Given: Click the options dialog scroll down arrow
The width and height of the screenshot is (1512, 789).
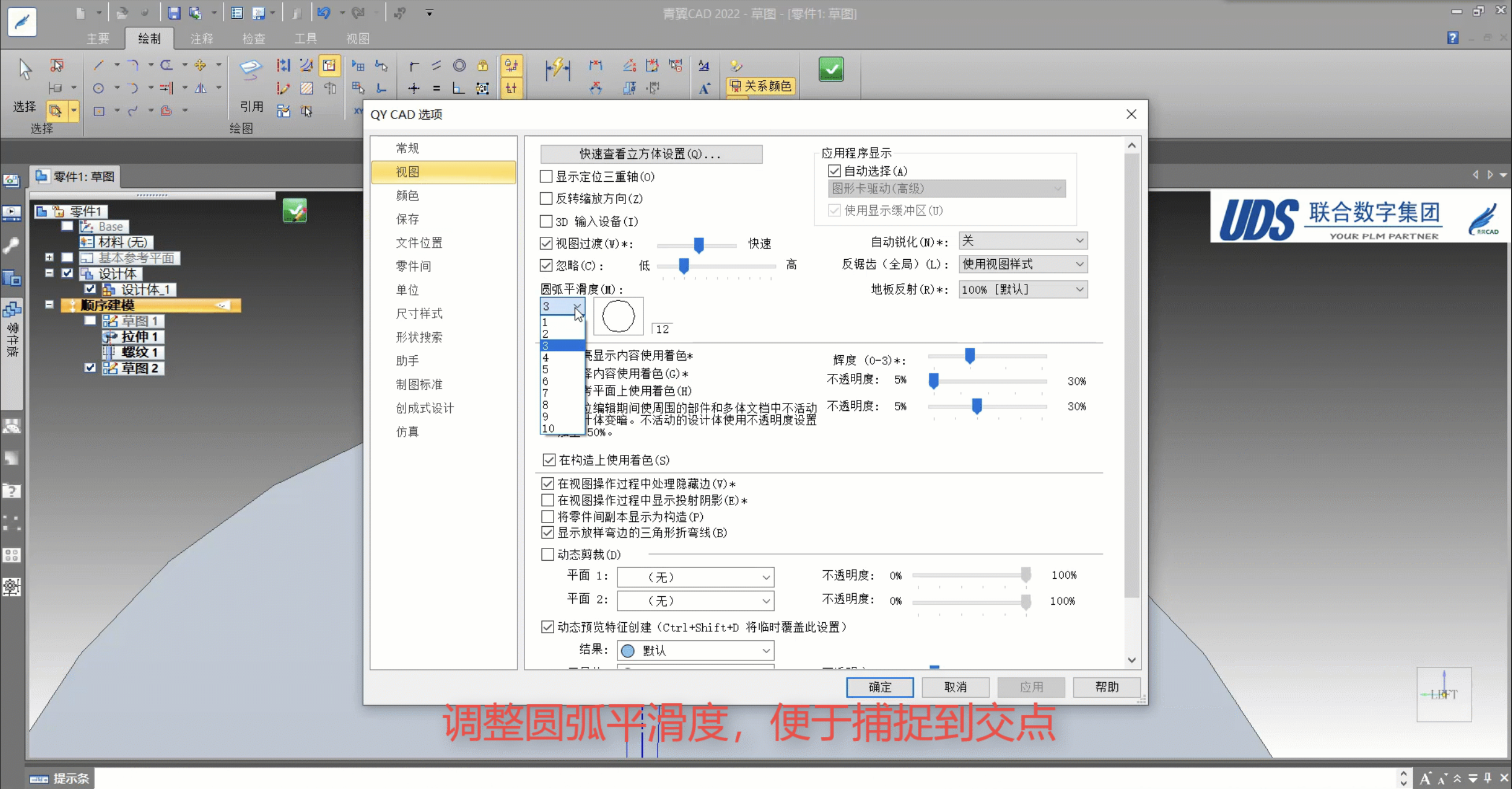Looking at the screenshot, I should point(1131,660).
